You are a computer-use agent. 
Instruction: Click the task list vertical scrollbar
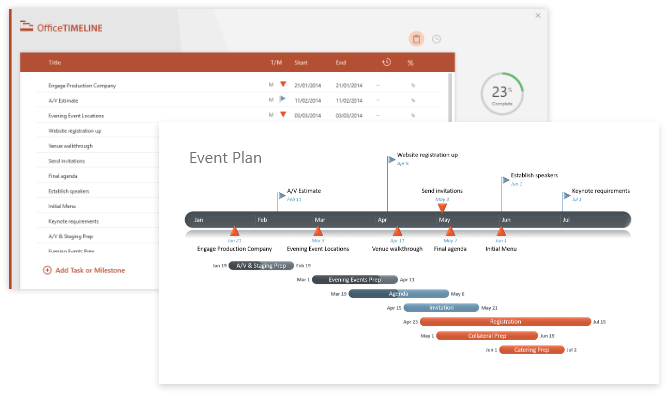tap(450, 97)
